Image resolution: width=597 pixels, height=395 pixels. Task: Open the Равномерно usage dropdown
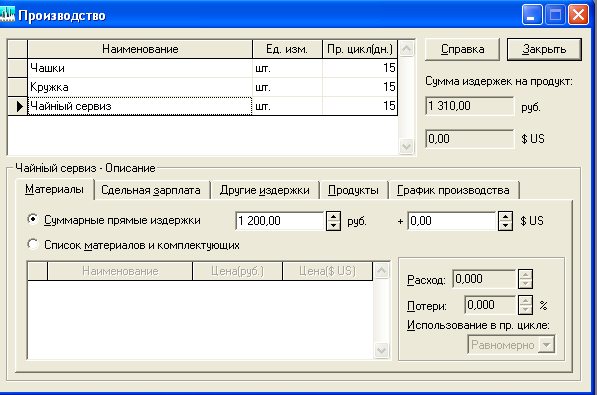[x=546, y=345]
